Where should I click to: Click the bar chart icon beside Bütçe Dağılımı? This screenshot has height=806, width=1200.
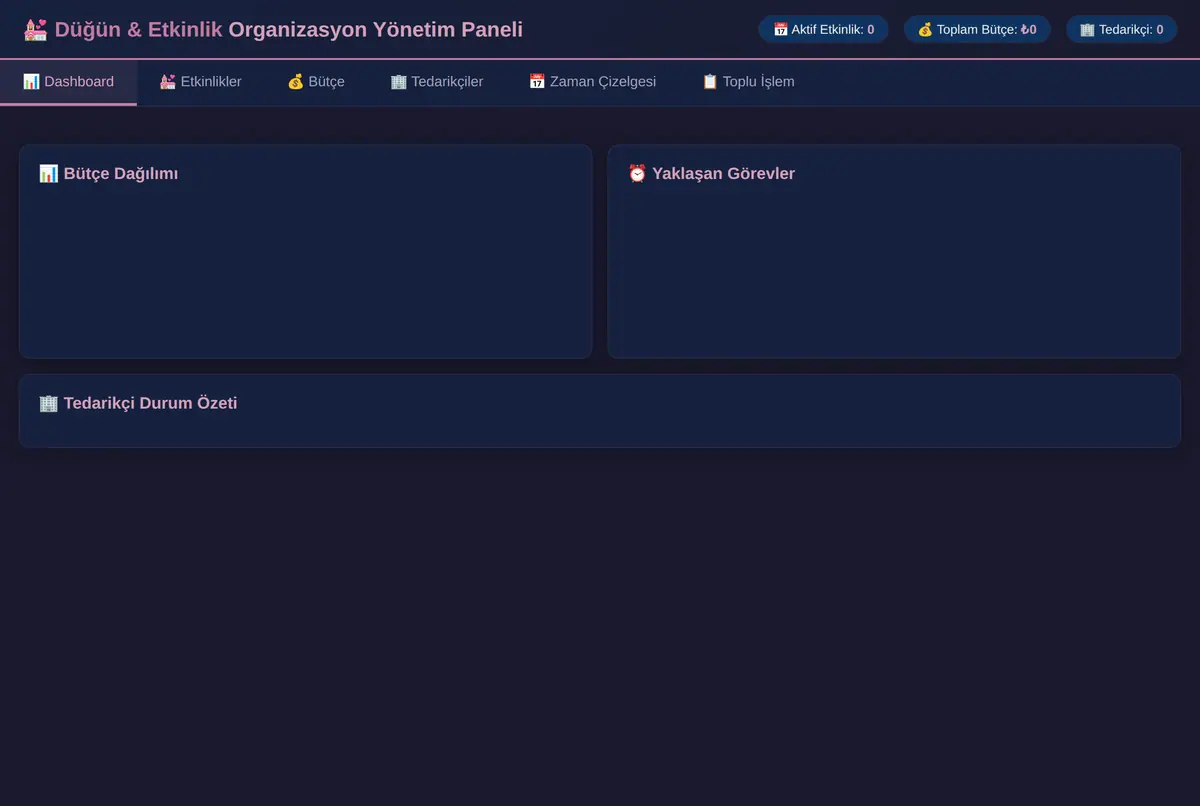pos(48,174)
